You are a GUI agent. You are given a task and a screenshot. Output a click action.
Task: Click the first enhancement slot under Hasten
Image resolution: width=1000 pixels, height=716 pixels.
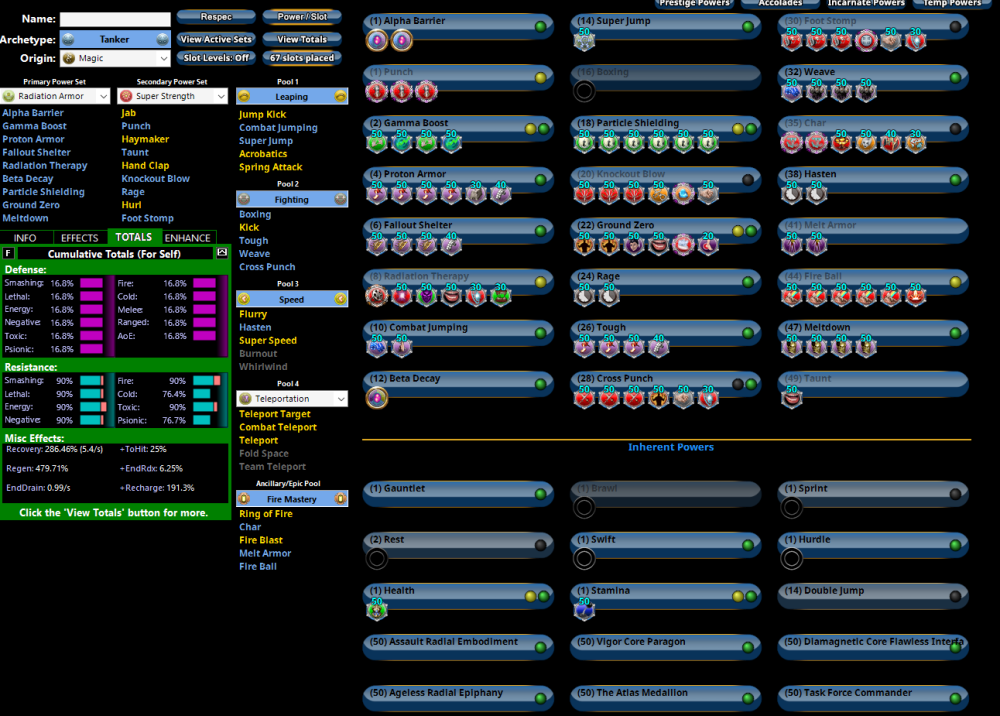coord(792,194)
